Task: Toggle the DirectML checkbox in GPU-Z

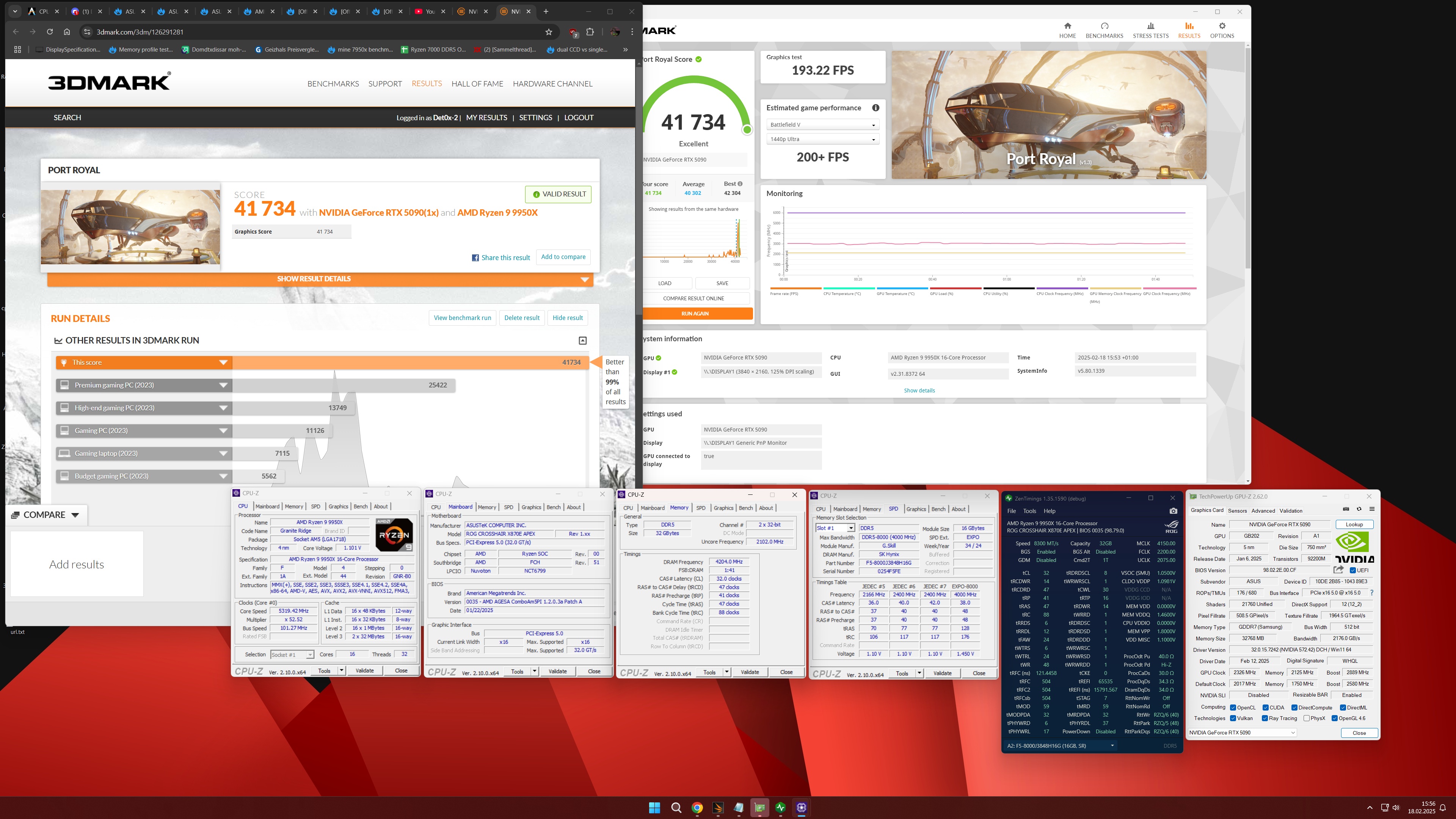Action: tap(1343, 708)
